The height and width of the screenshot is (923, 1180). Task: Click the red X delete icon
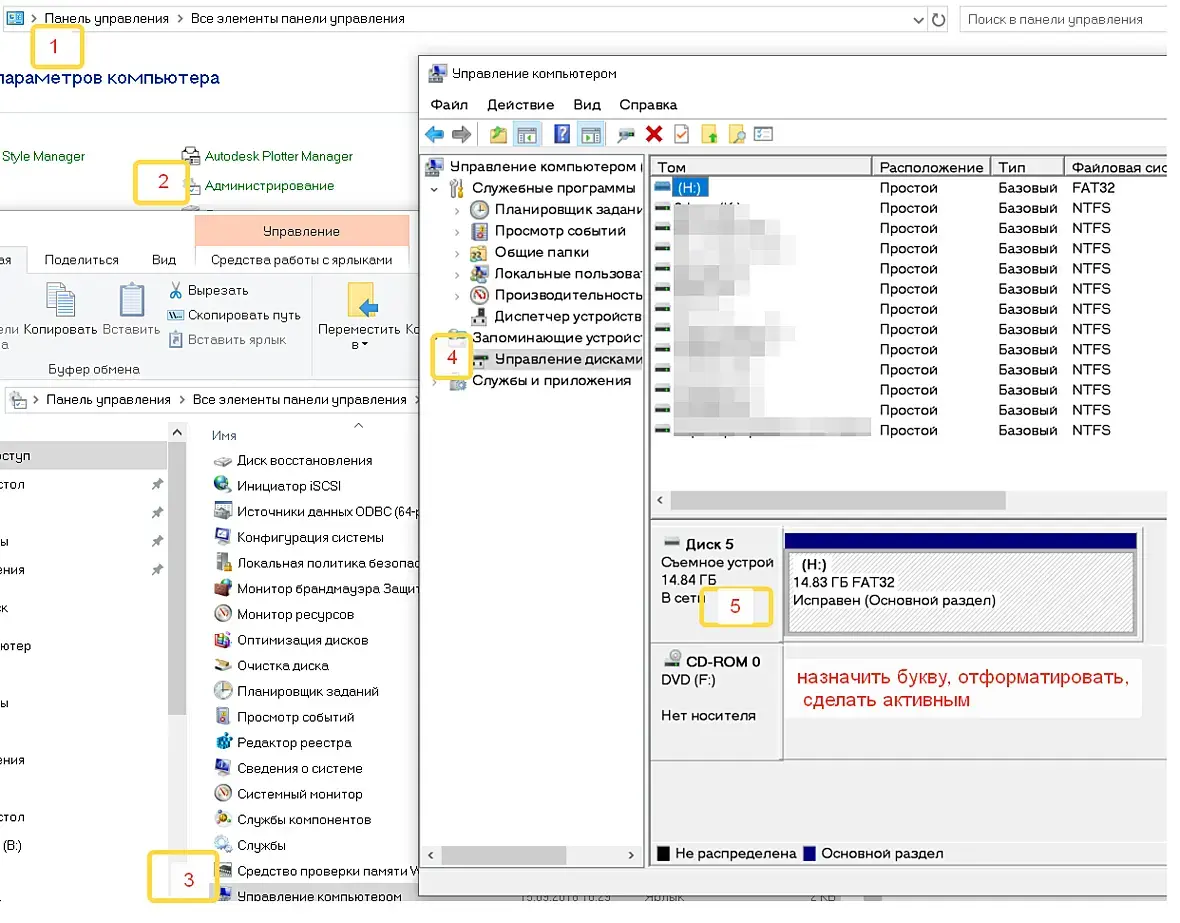[654, 134]
